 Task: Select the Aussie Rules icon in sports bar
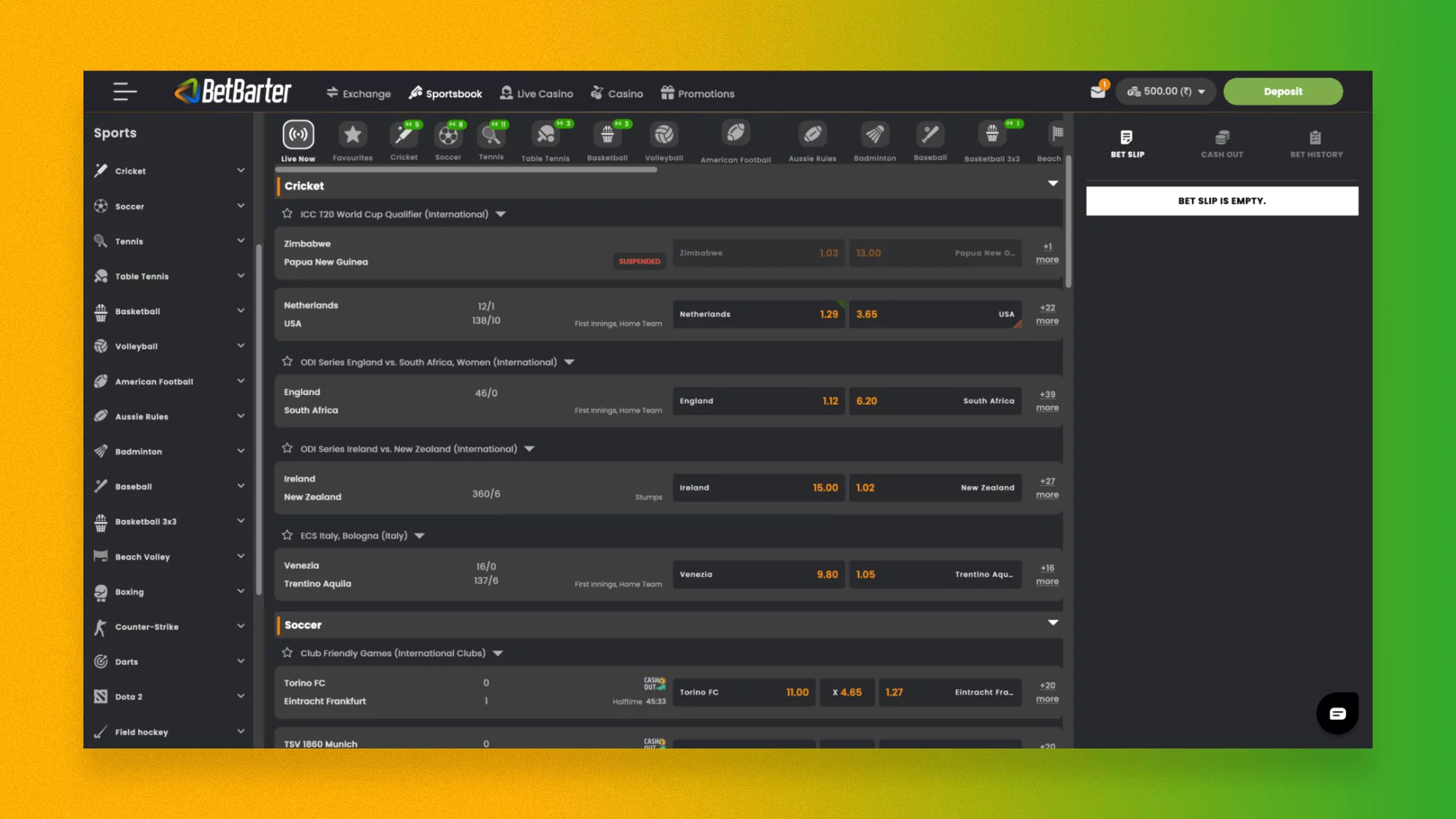[x=812, y=135]
